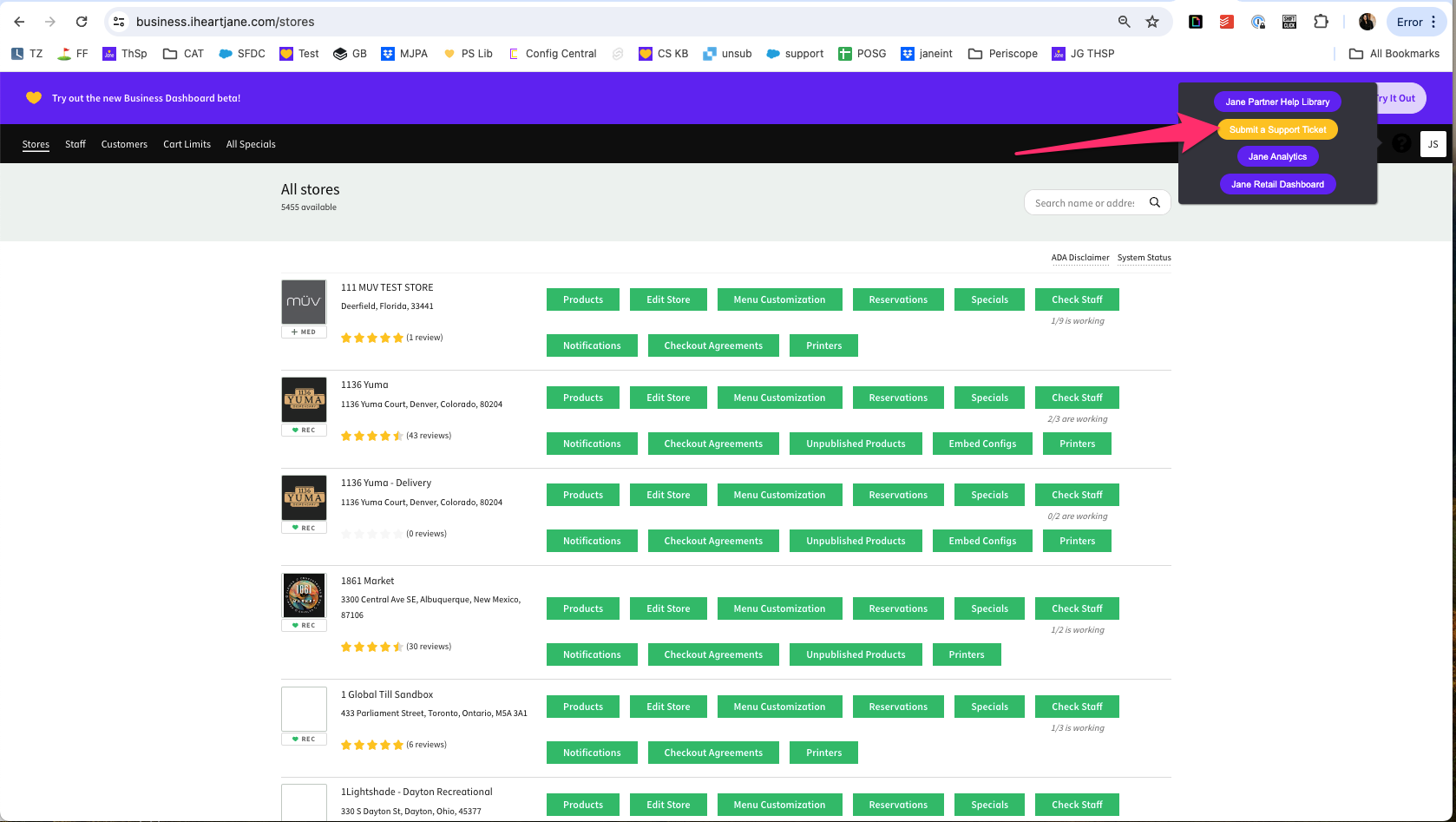Open the All Specials tab

[251, 144]
